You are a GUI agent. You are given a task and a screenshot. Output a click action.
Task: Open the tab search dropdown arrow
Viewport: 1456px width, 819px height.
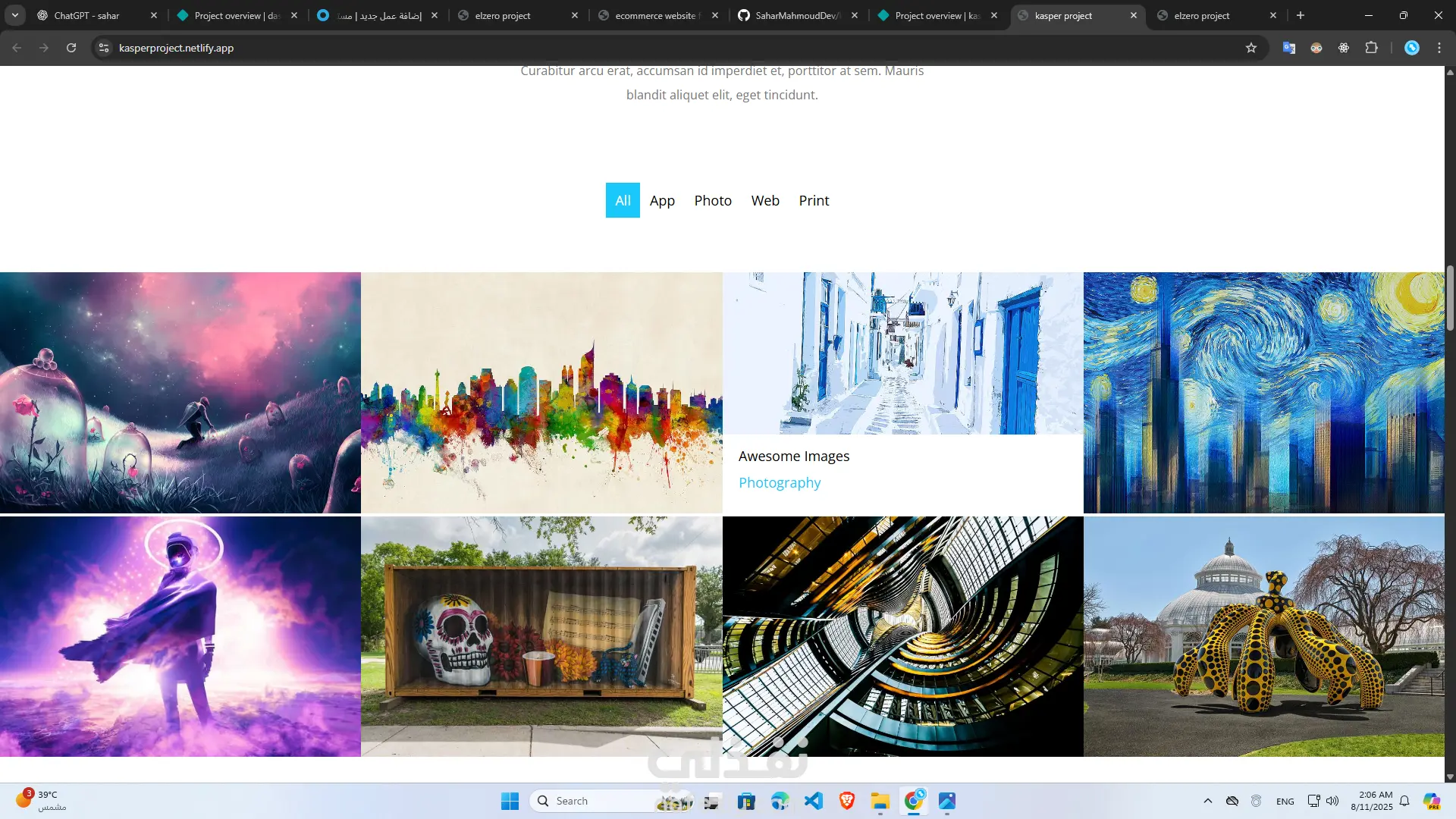point(15,15)
